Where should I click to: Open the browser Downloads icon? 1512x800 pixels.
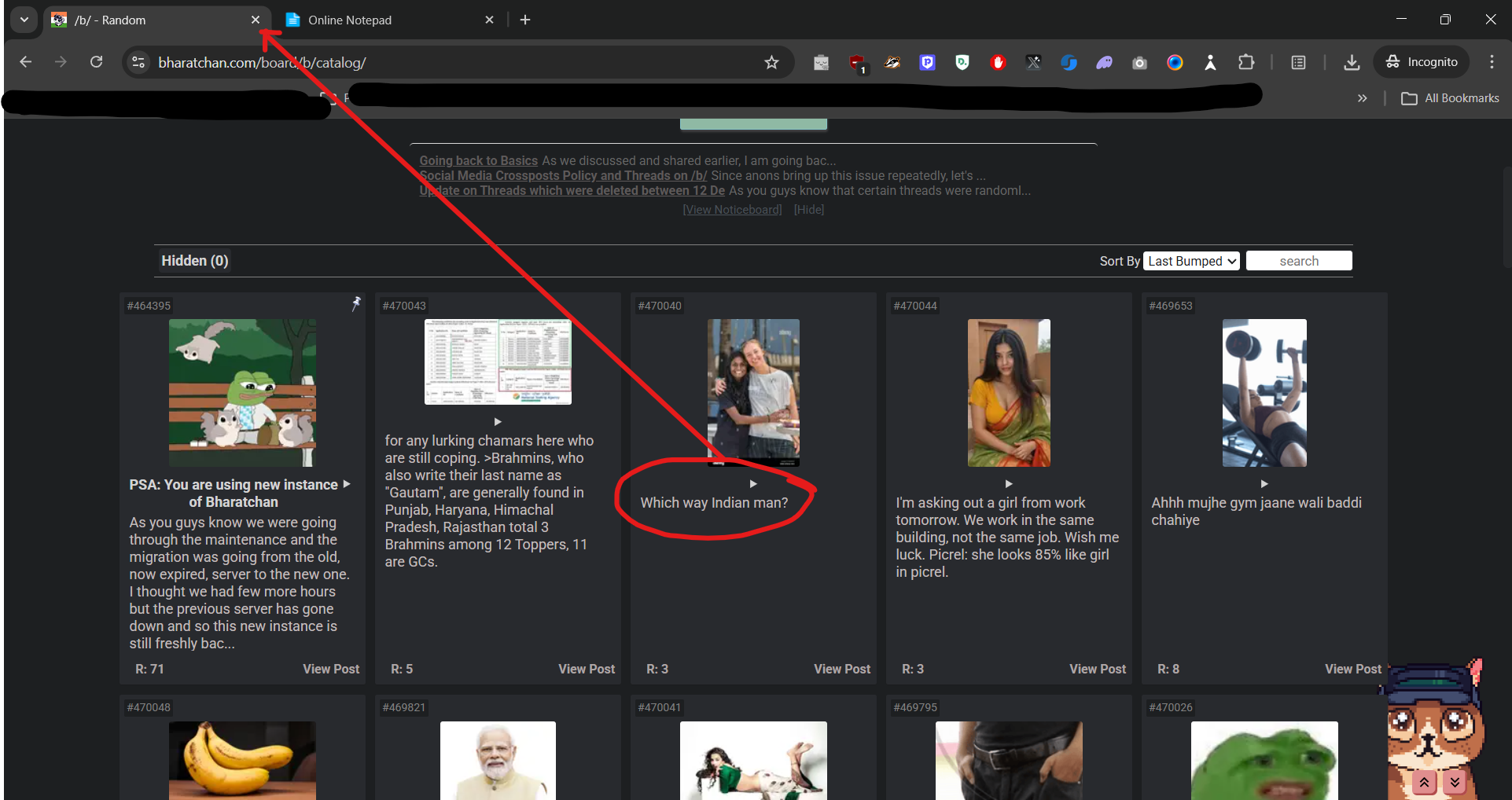(1352, 62)
